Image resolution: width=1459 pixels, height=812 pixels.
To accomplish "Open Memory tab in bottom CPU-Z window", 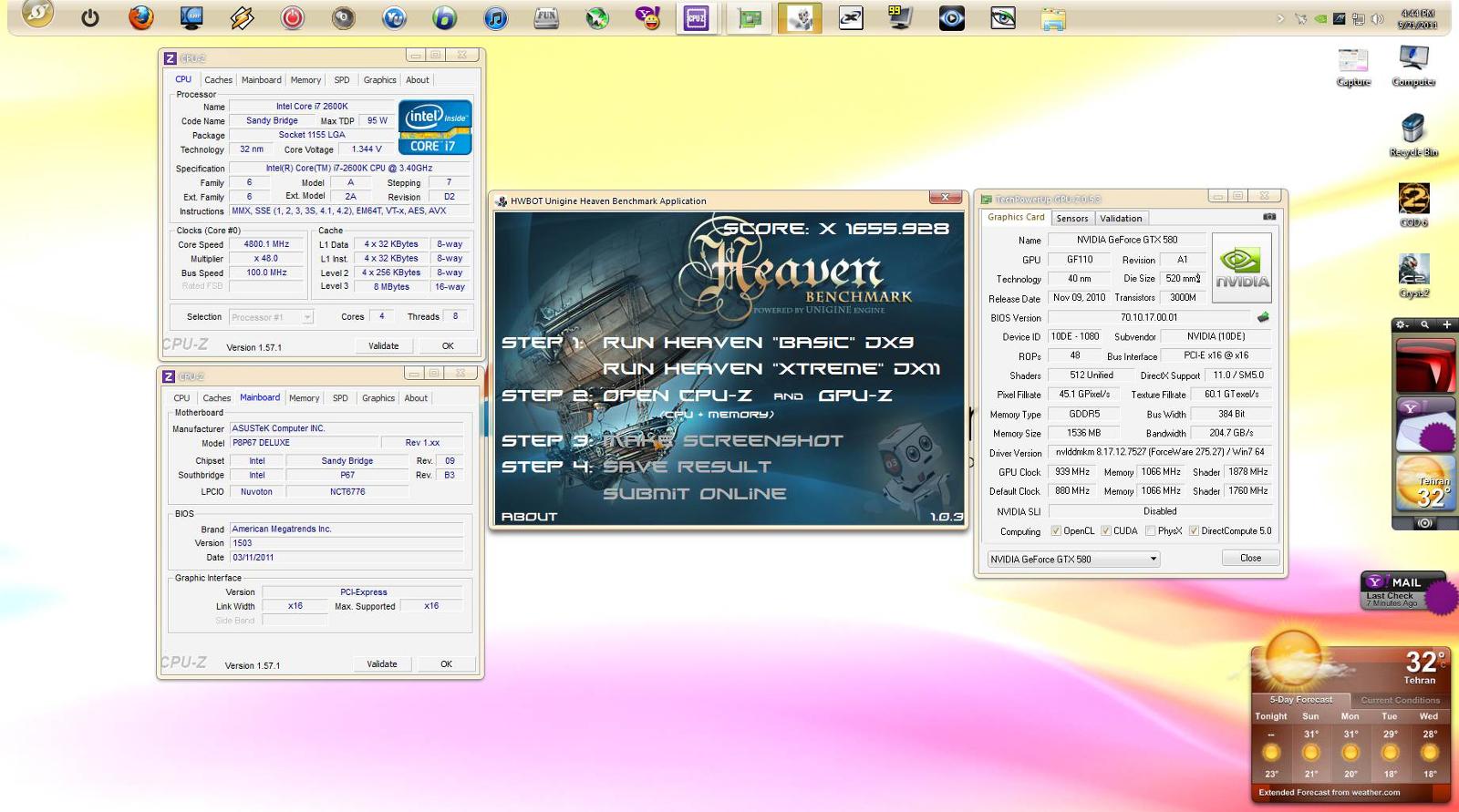I will [305, 398].
